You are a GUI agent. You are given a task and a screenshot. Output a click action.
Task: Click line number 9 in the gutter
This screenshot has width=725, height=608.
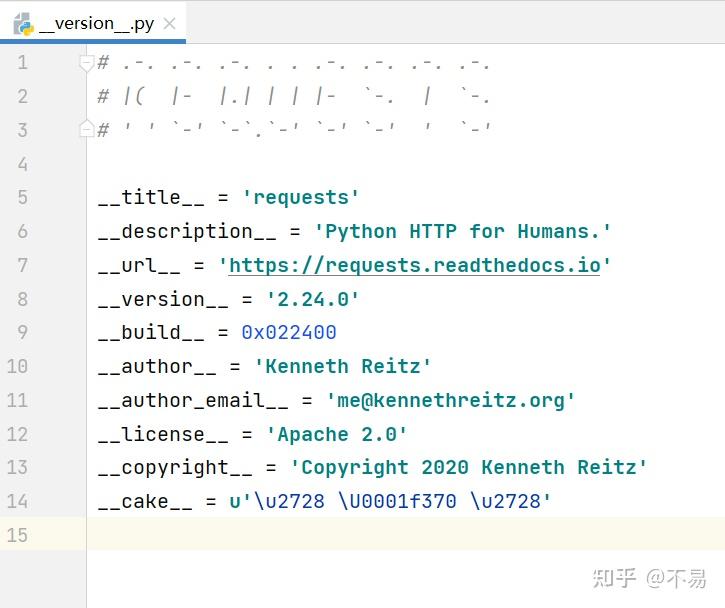click(x=23, y=332)
